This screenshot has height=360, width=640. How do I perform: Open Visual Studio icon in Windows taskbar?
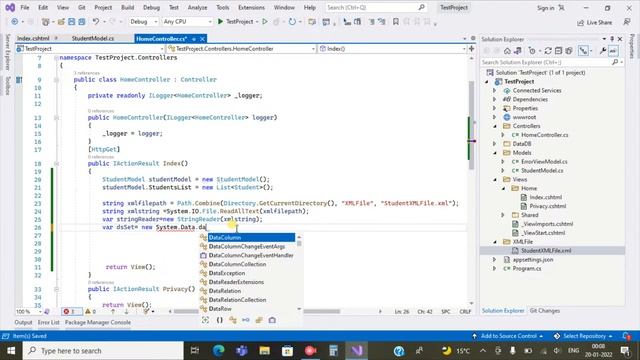point(357,351)
